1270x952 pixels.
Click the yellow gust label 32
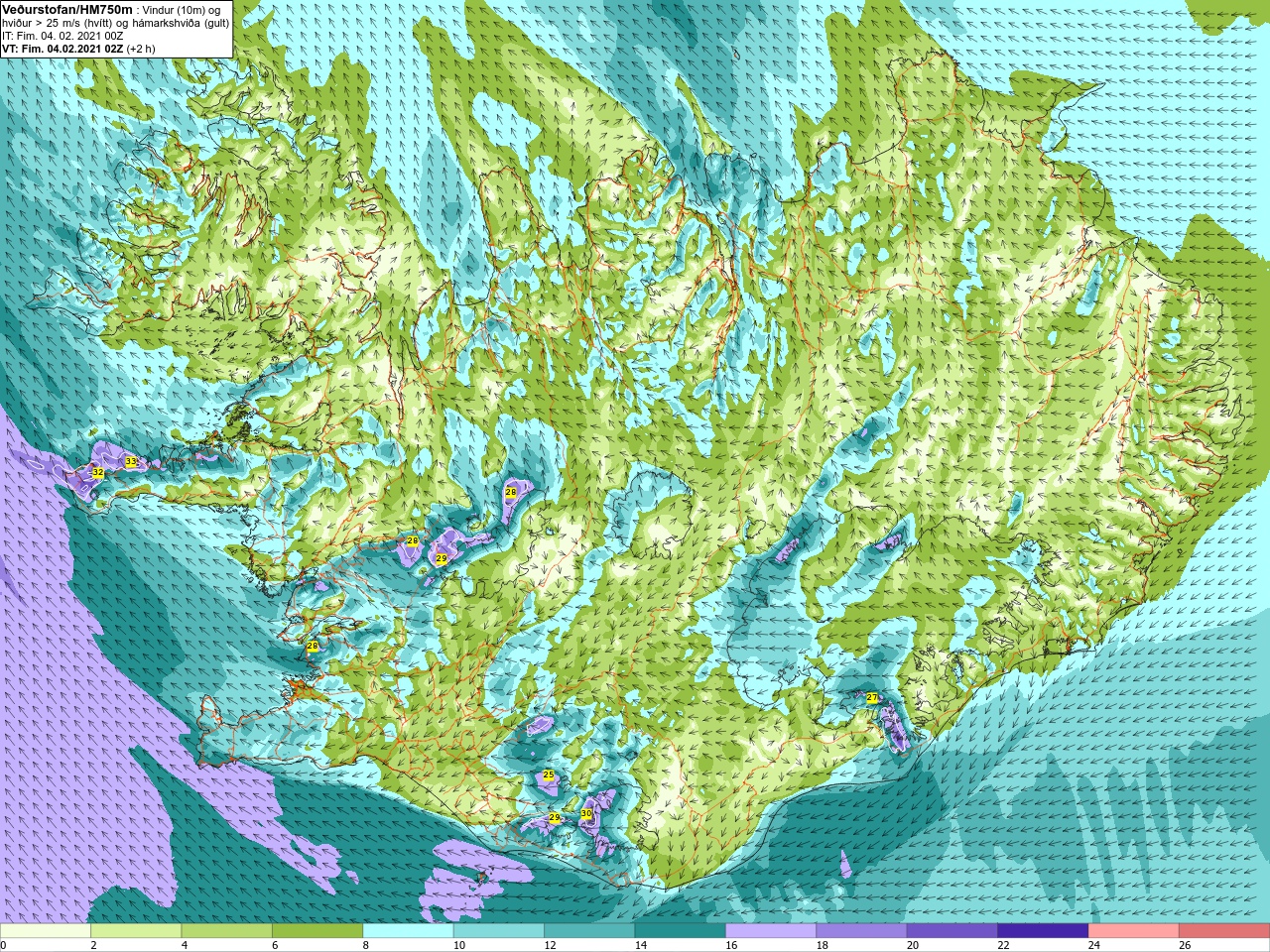tap(98, 473)
